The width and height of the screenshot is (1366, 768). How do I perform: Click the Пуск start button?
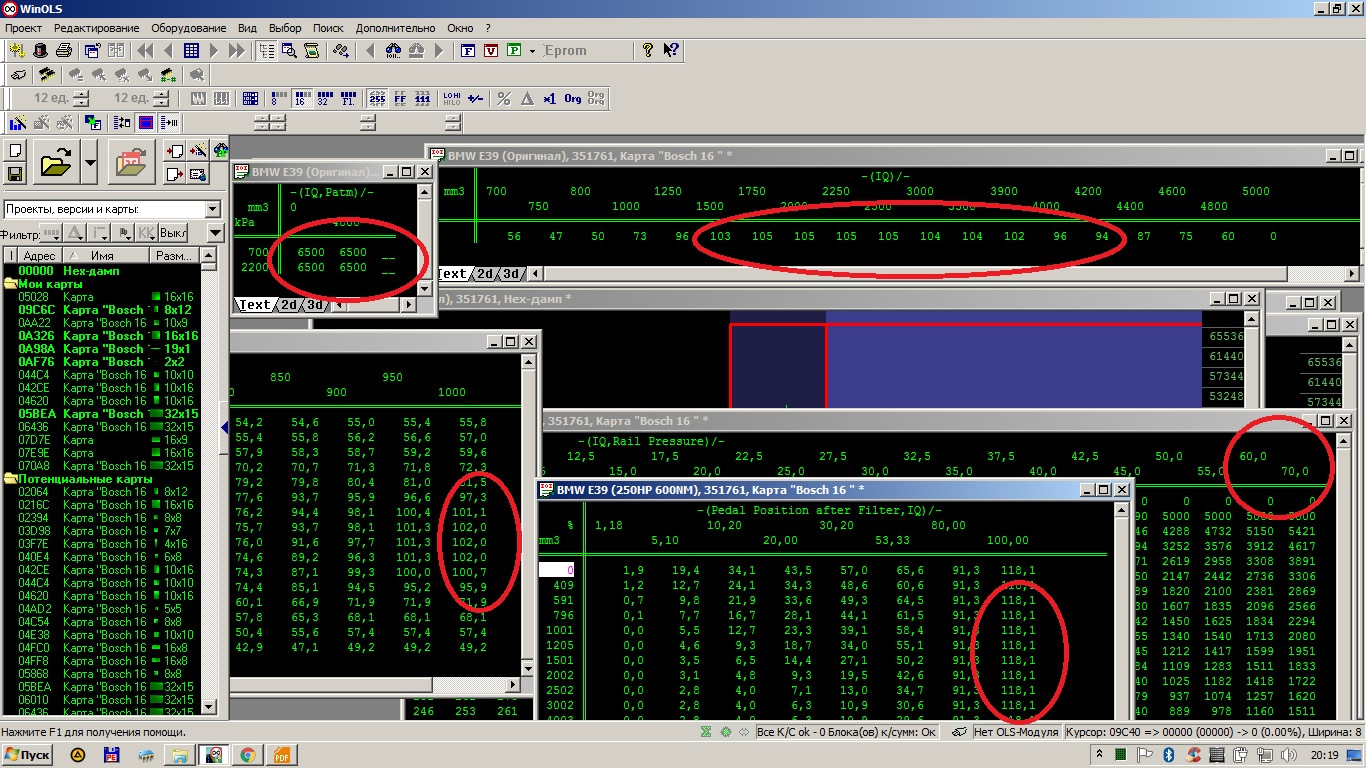[28, 754]
